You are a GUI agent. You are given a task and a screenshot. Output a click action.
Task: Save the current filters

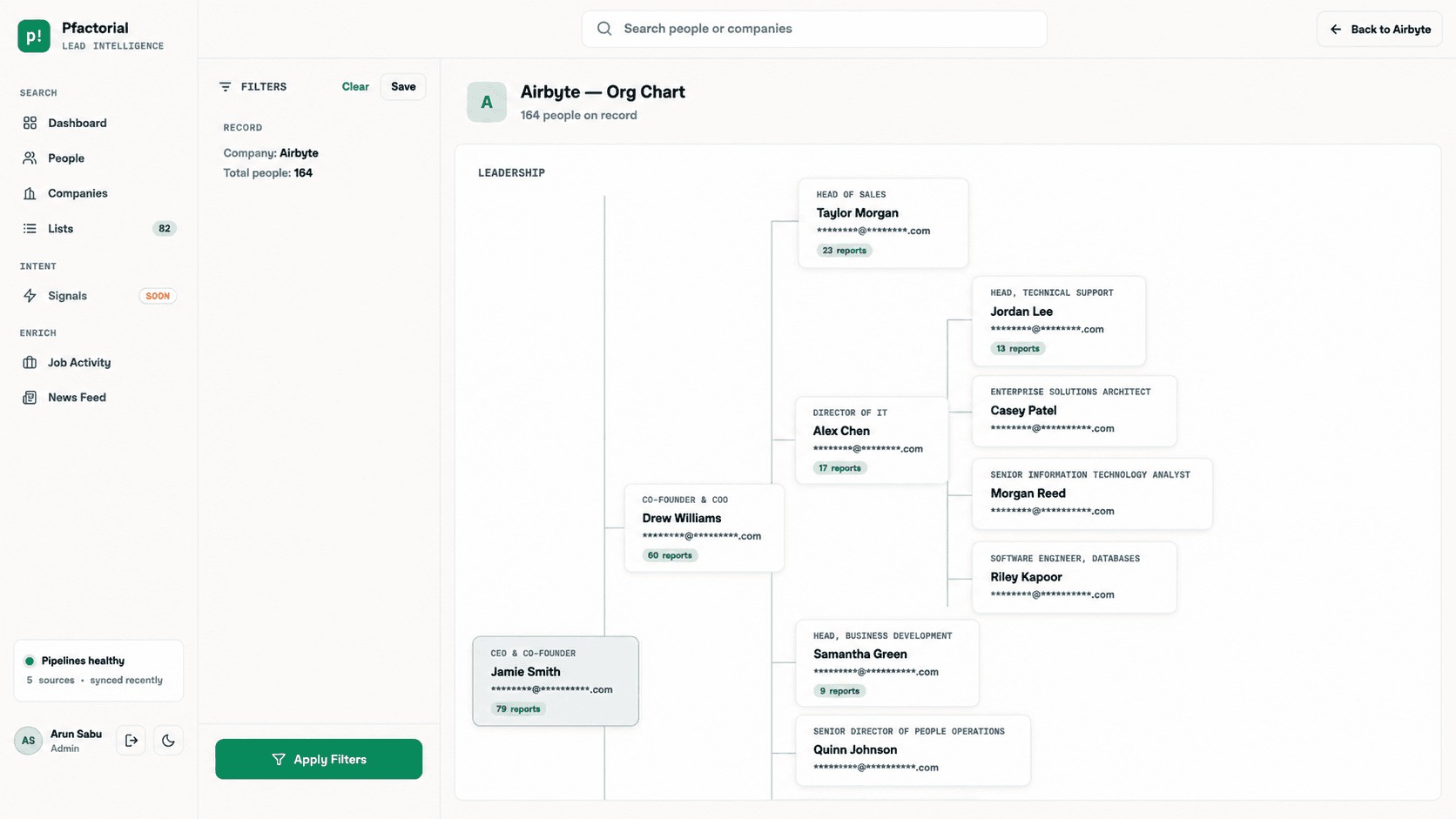pos(403,87)
